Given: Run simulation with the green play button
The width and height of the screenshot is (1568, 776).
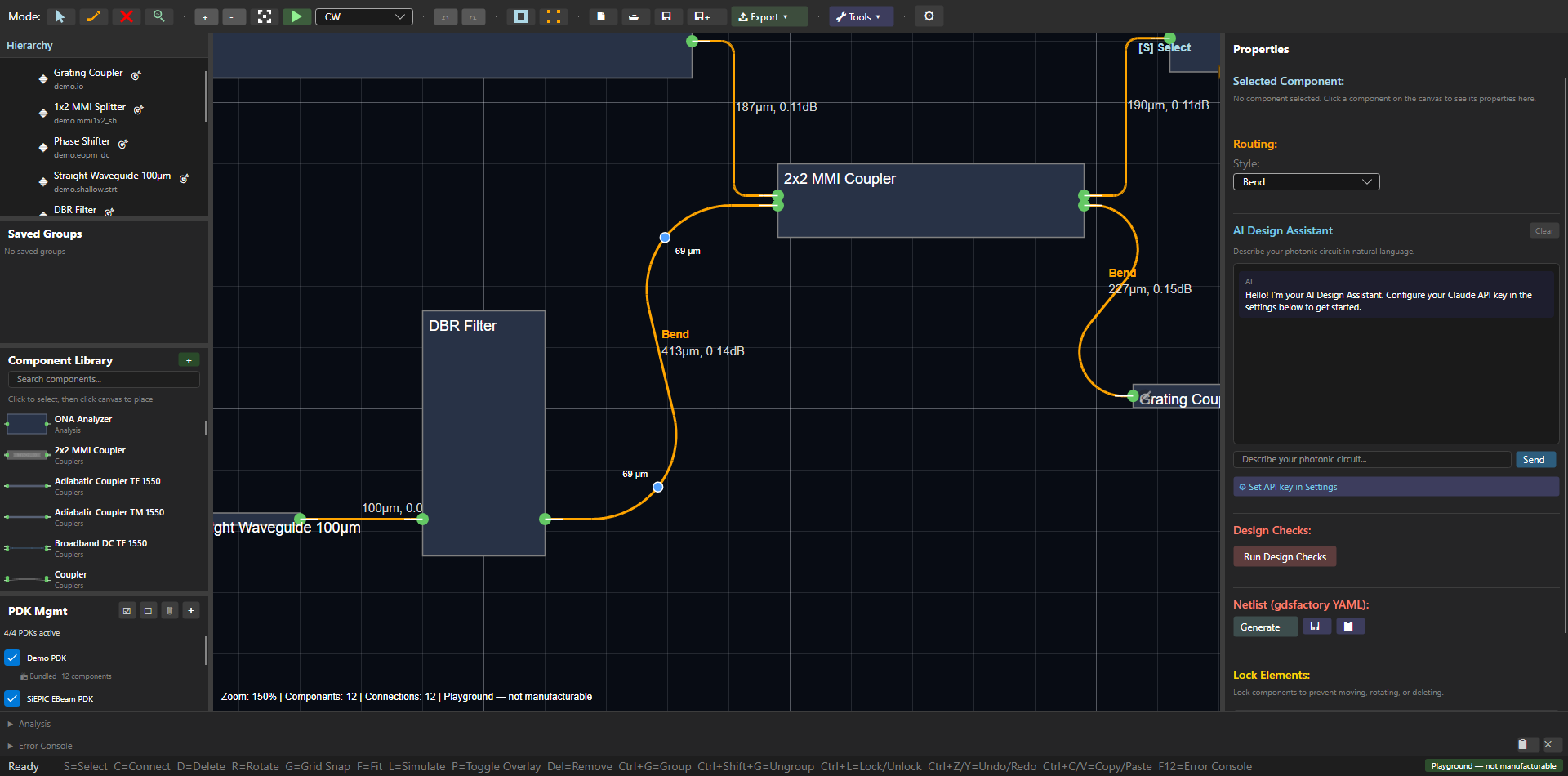Looking at the screenshot, I should click(x=296, y=16).
